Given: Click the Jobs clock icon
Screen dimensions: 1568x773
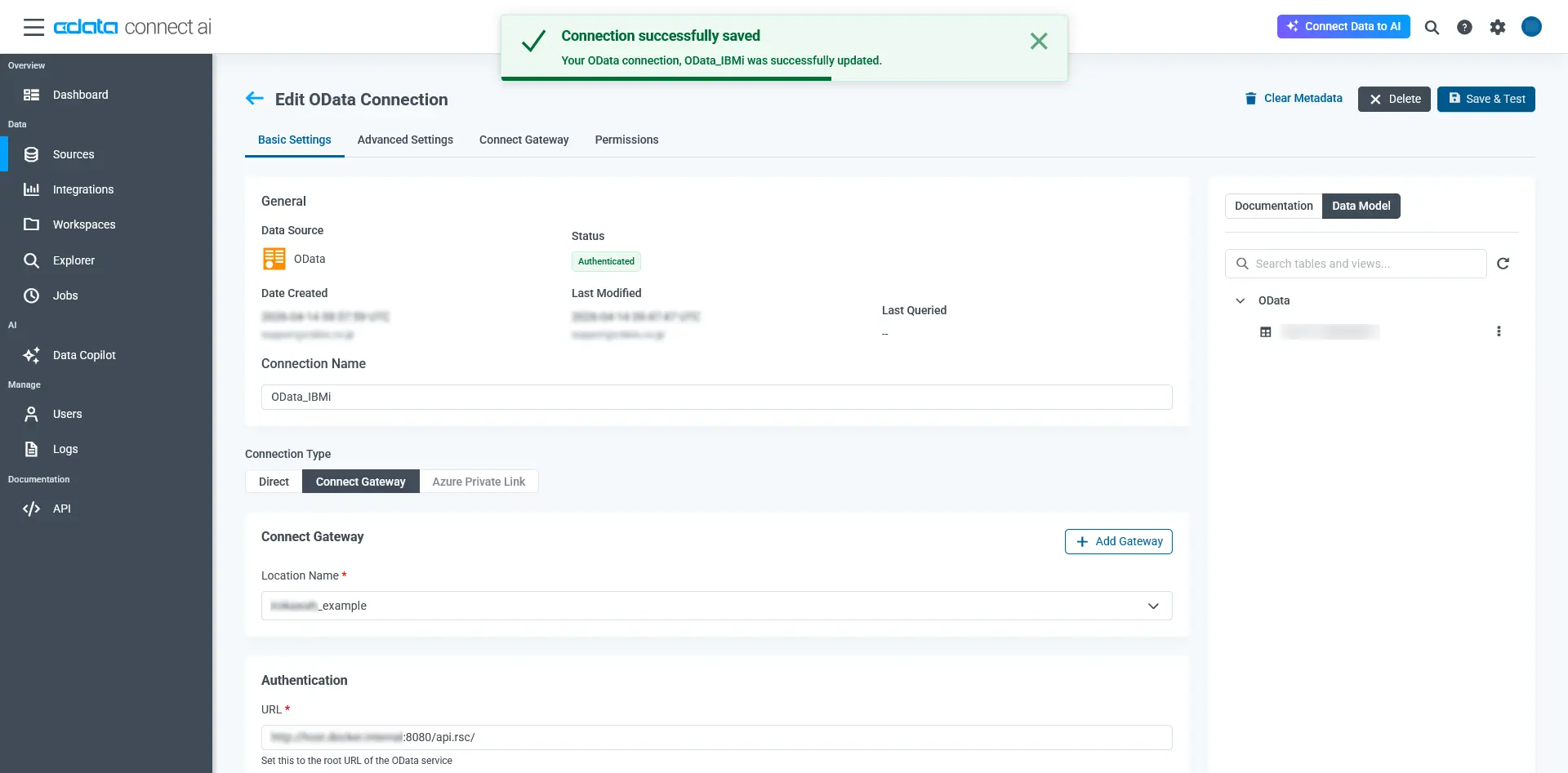Looking at the screenshot, I should pyautogui.click(x=31, y=295).
